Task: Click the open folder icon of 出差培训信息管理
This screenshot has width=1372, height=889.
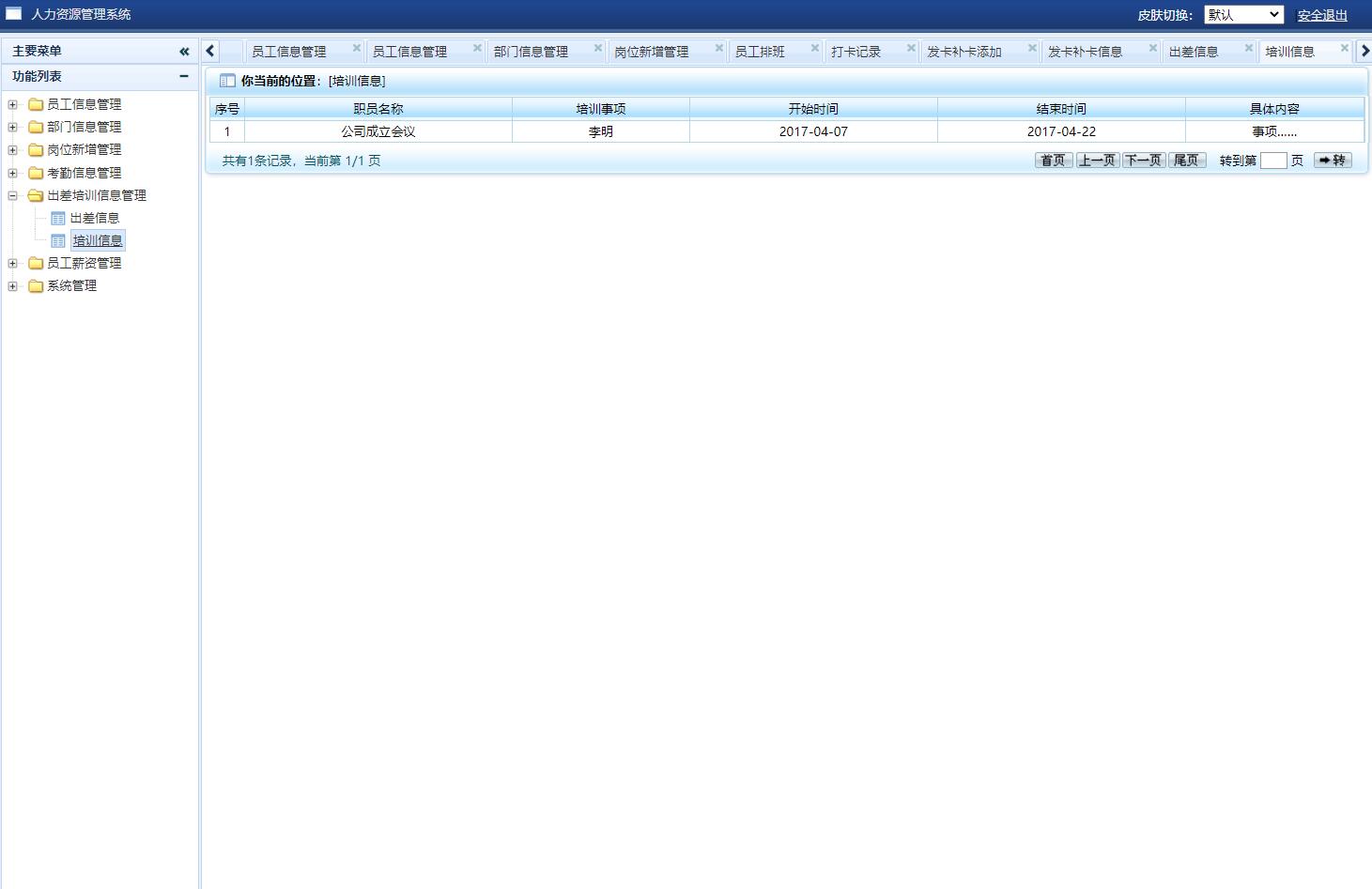Action: (x=35, y=195)
